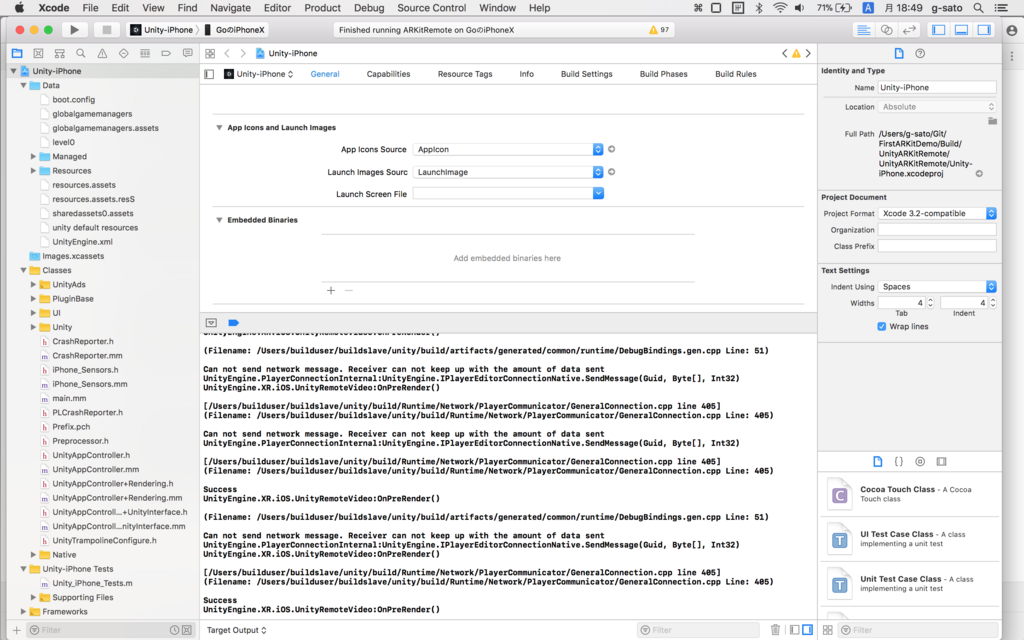Screen dimensions: 1024x640
Task: Choose location with the folder button
Action: pyautogui.click(x=992, y=121)
